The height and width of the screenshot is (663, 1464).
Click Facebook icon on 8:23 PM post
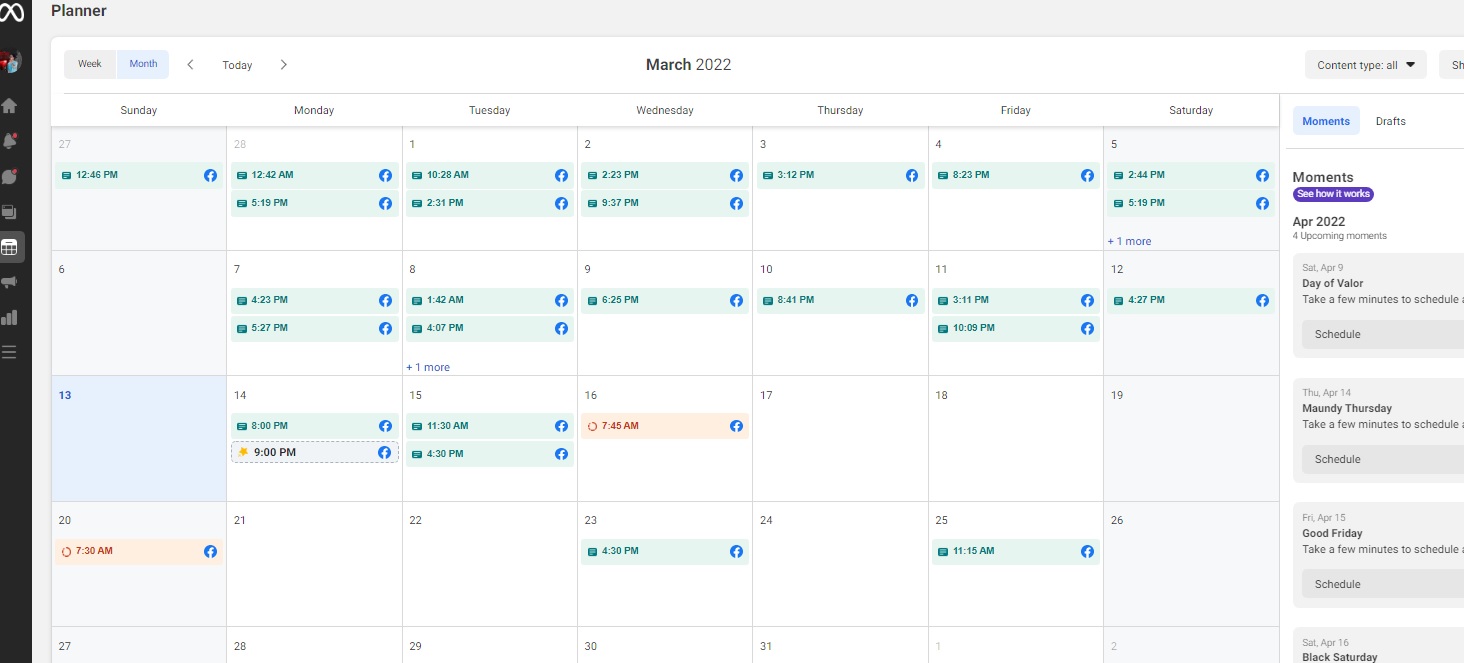[x=1087, y=175]
